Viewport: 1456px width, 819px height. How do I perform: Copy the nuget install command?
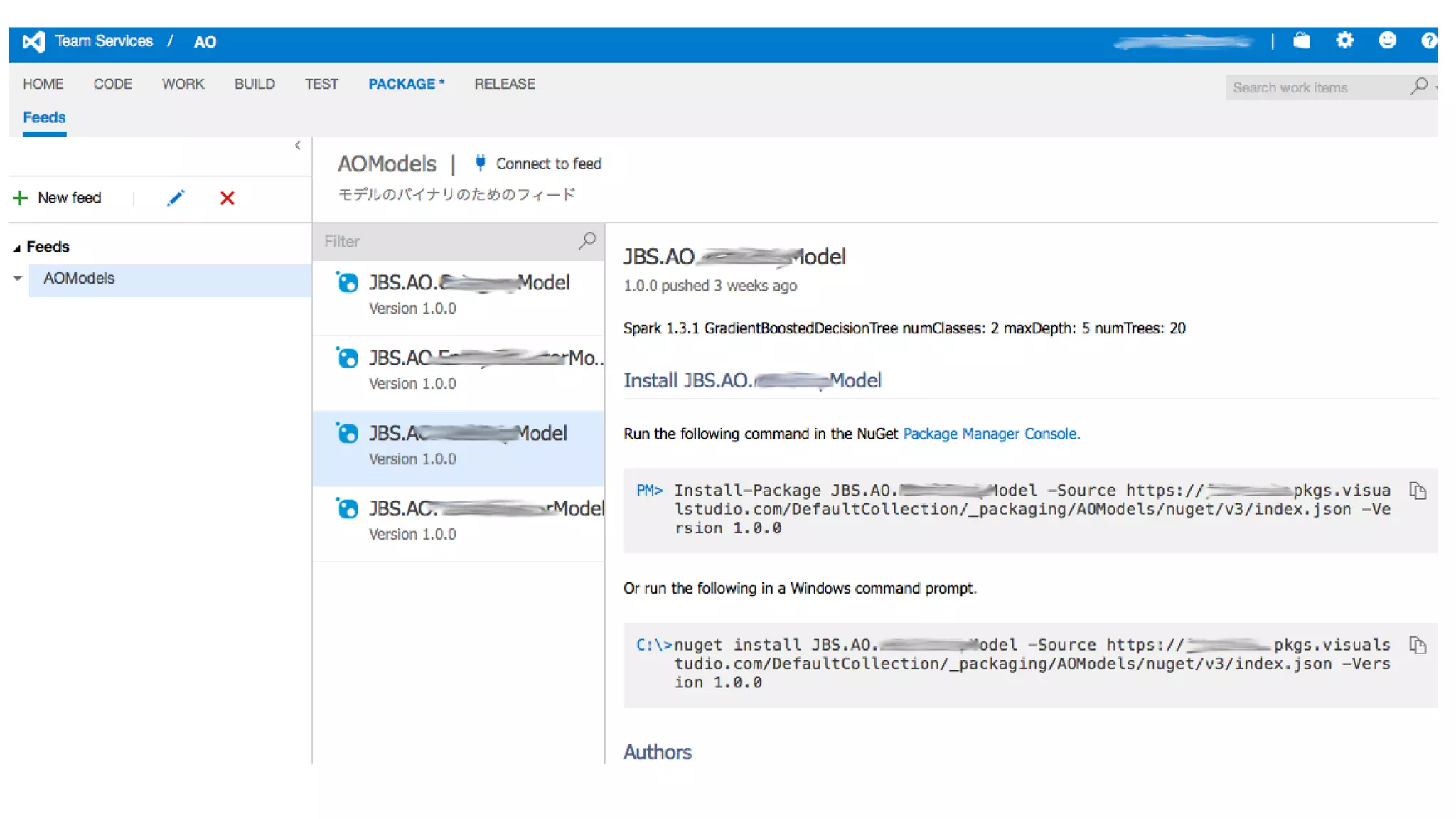point(1418,646)
